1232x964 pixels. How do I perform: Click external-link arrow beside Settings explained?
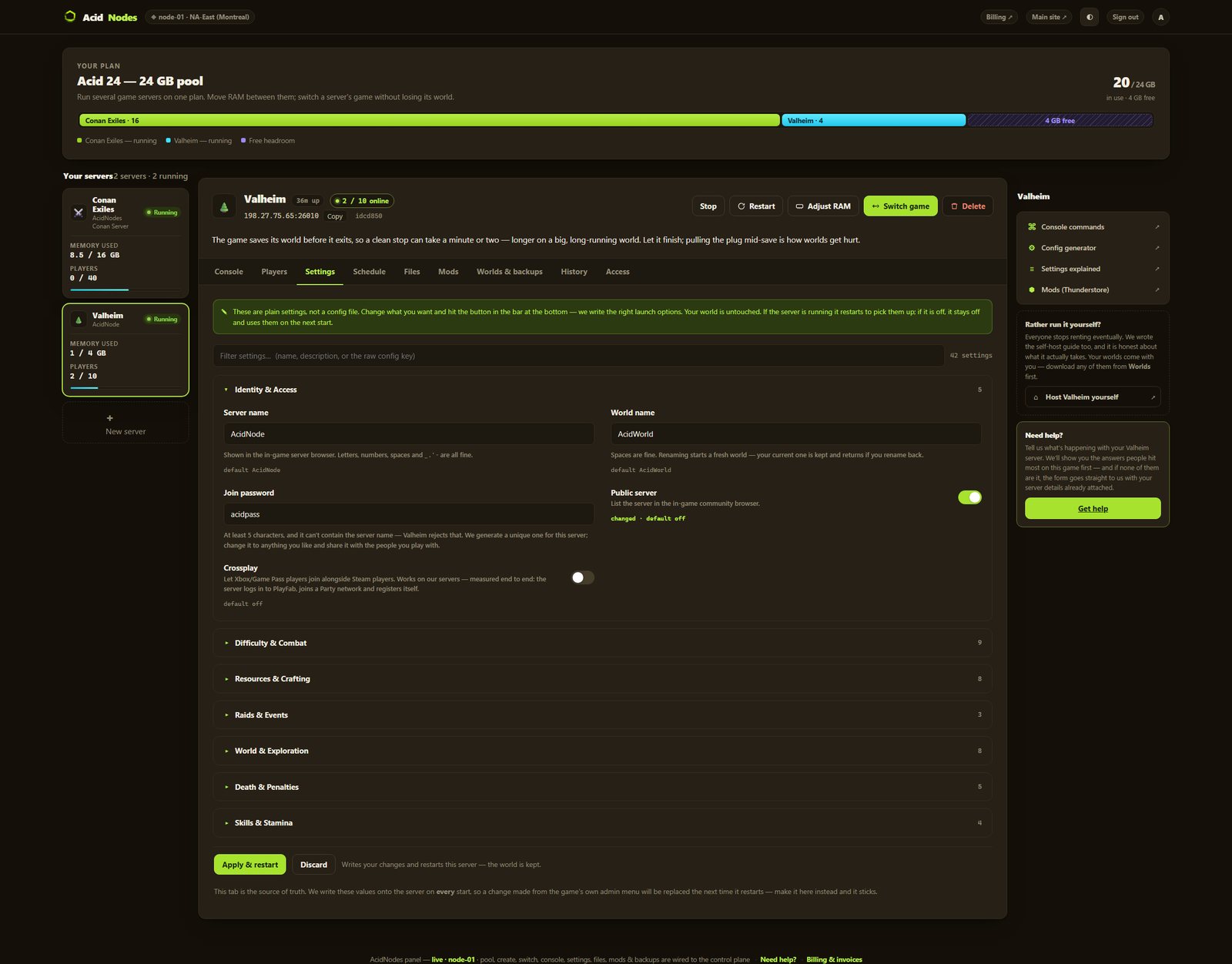tap(1157, 269)
